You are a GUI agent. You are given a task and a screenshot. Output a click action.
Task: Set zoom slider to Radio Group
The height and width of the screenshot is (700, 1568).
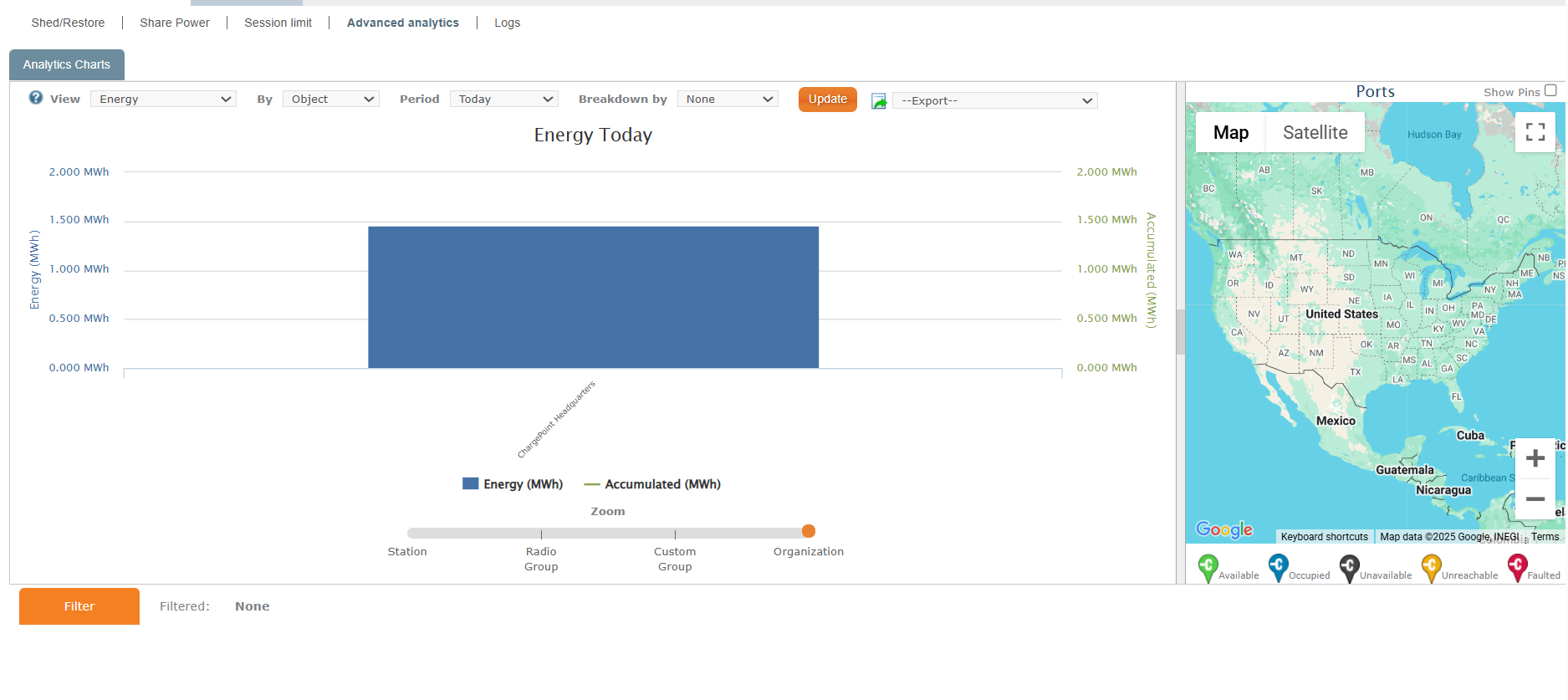pos(541,533)
